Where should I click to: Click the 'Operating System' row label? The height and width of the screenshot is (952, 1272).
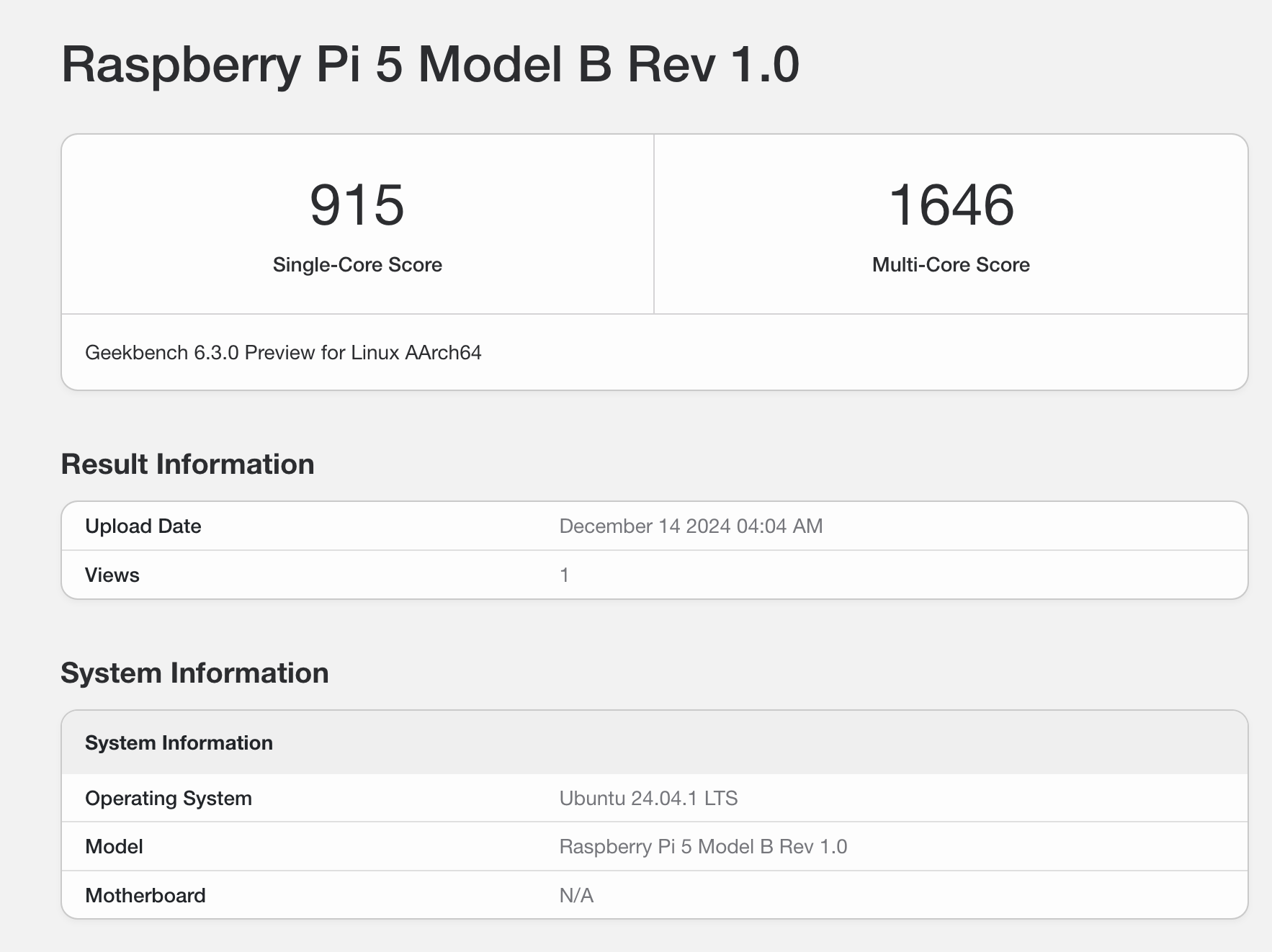(169, 798)
